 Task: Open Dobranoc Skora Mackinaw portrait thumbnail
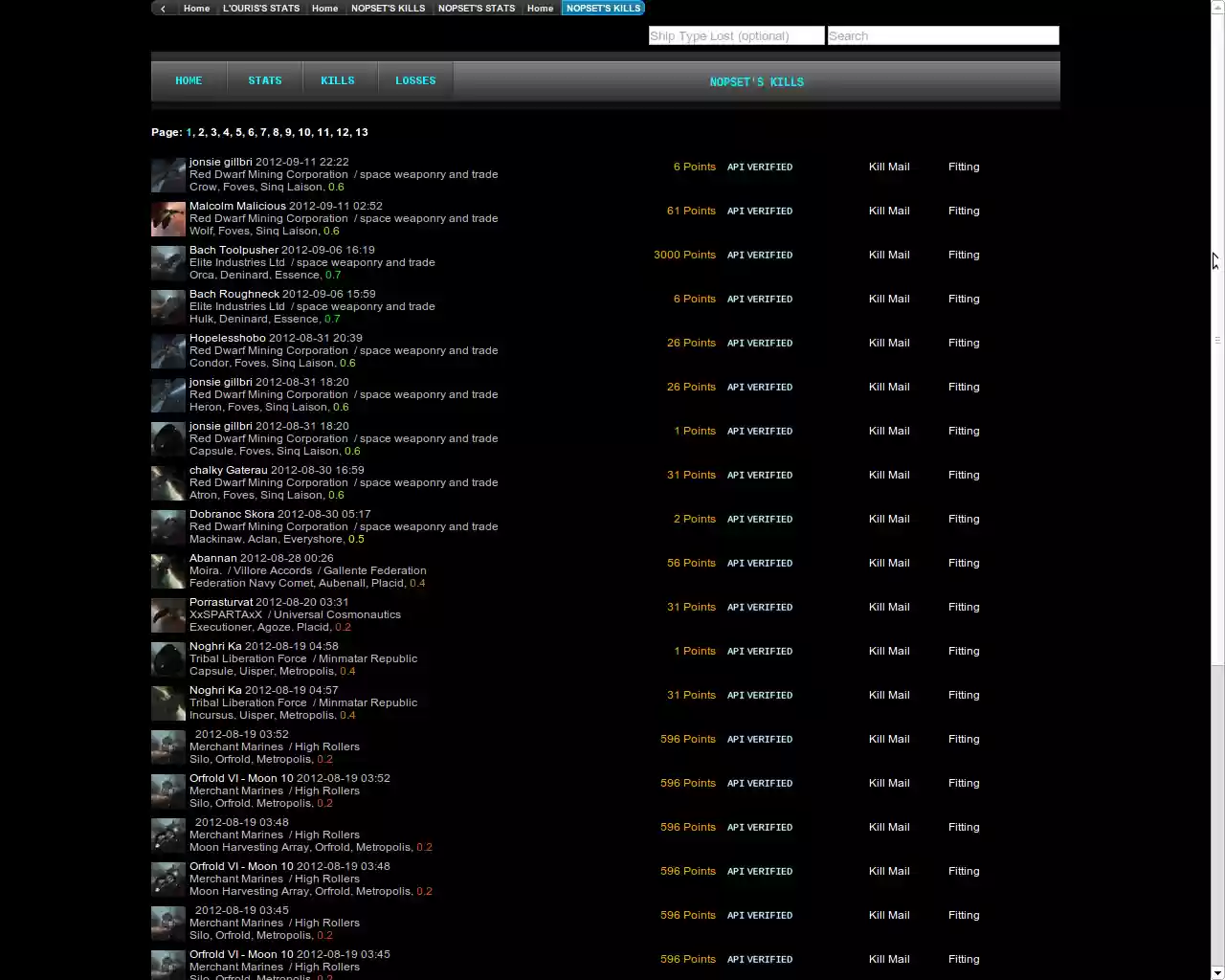coord(168,527)
